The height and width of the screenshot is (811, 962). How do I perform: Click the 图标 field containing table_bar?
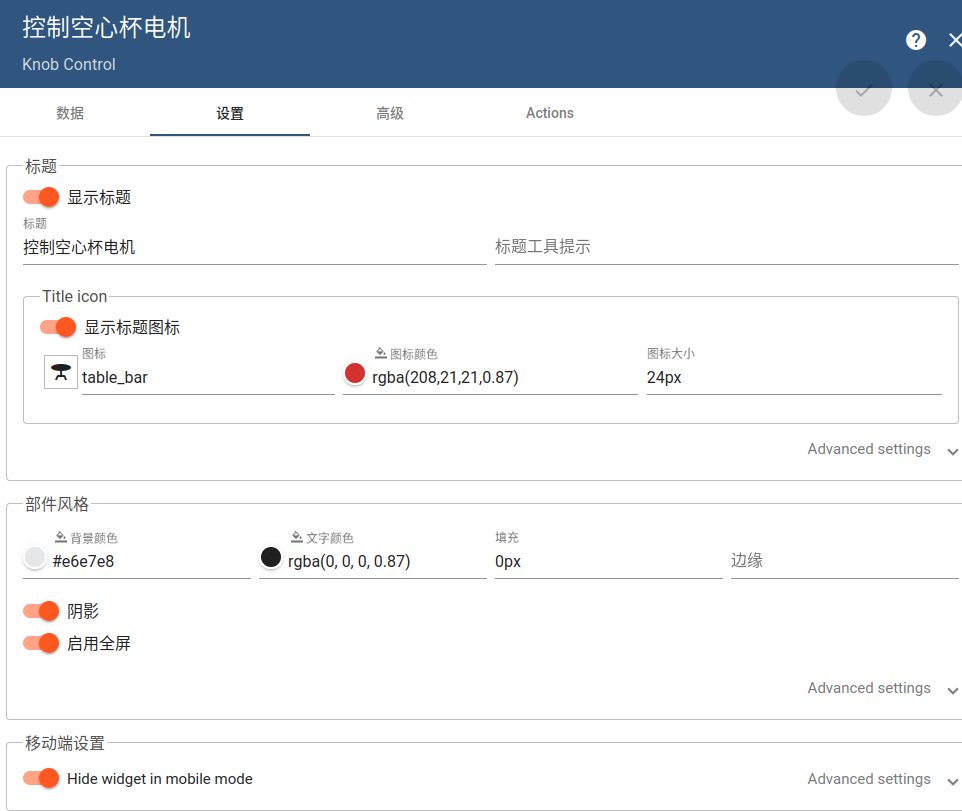coord(208,377)
